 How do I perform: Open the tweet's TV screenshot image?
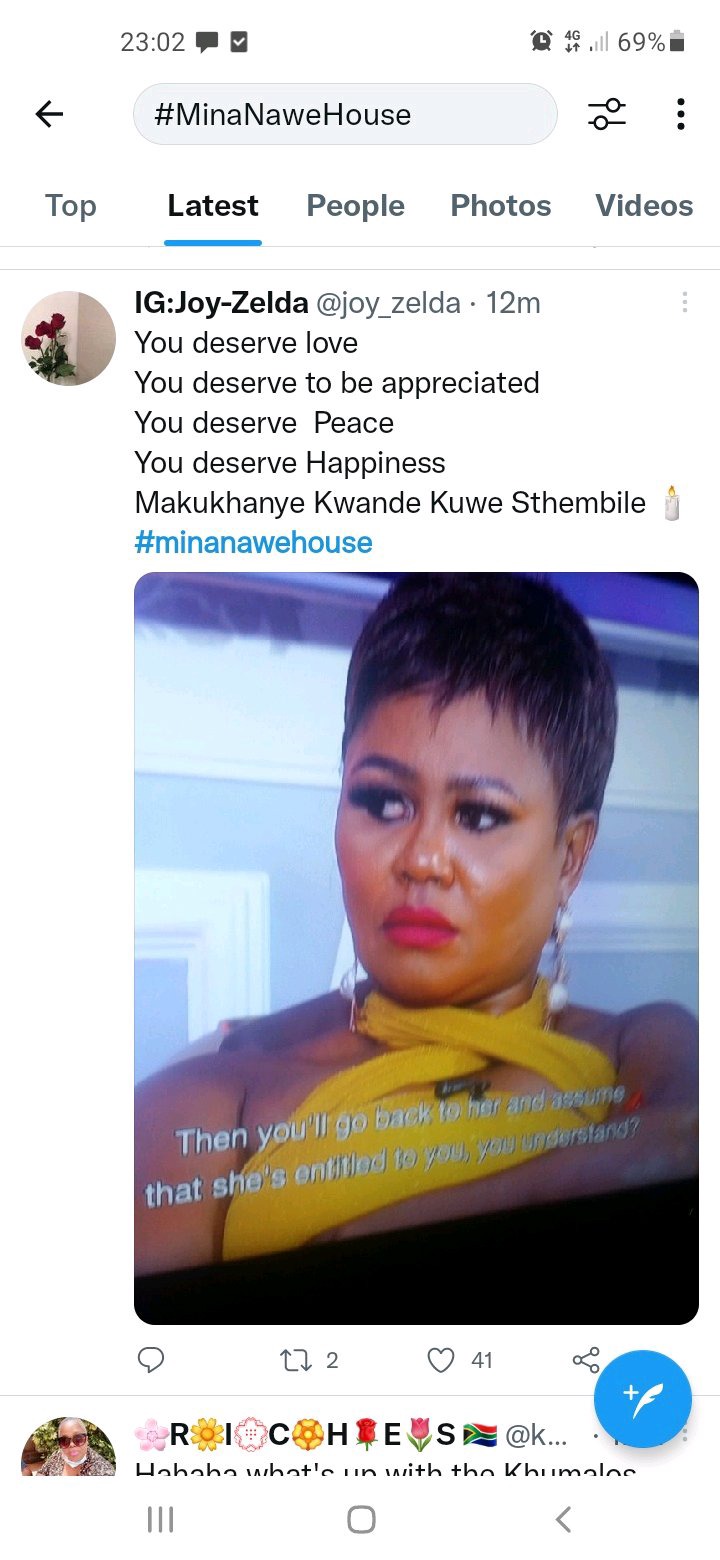pyautogui.click(x=416, y=948)
